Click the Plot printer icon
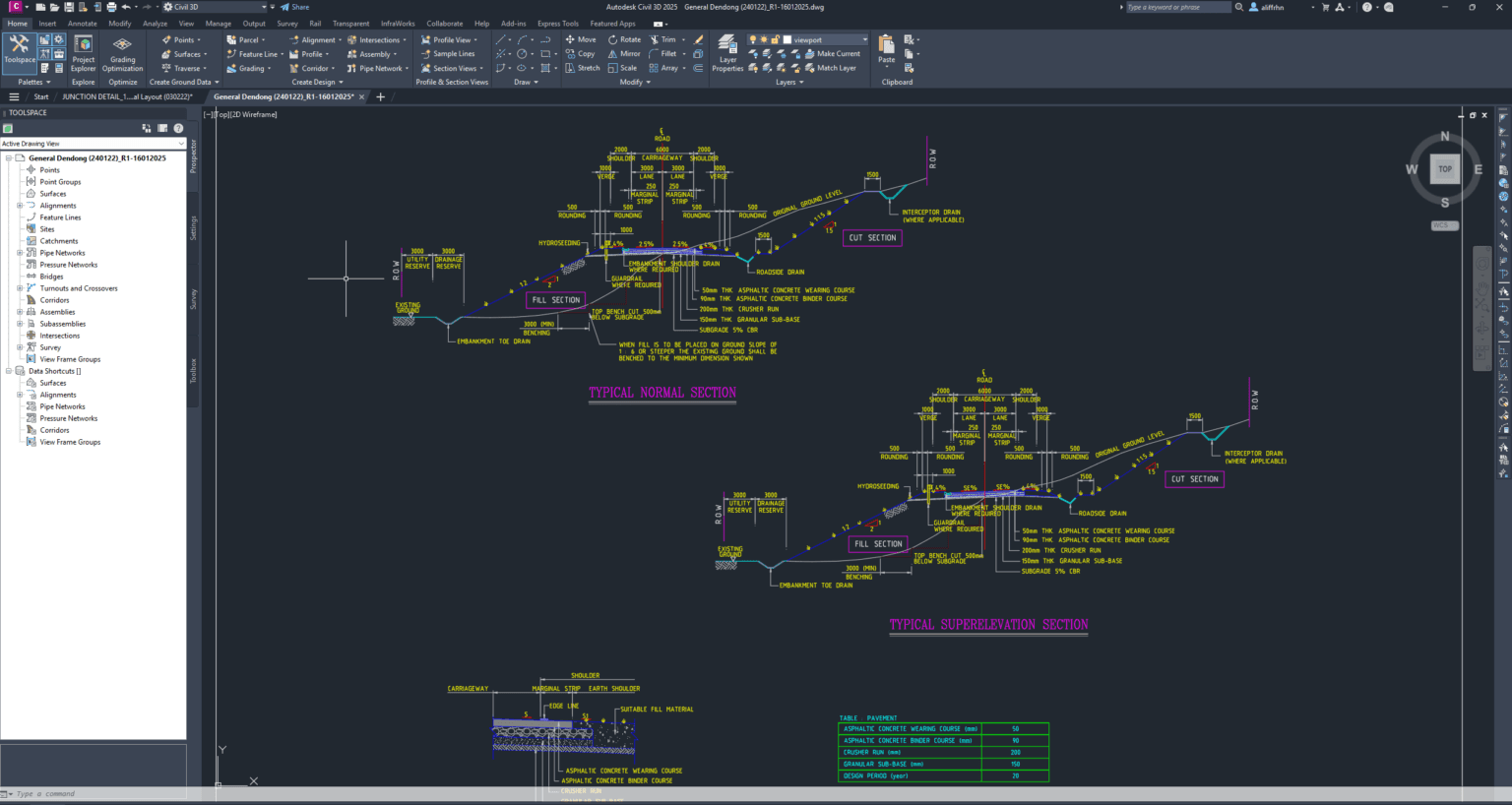This screenshot has width=1512, height=805. coord(111,7)
